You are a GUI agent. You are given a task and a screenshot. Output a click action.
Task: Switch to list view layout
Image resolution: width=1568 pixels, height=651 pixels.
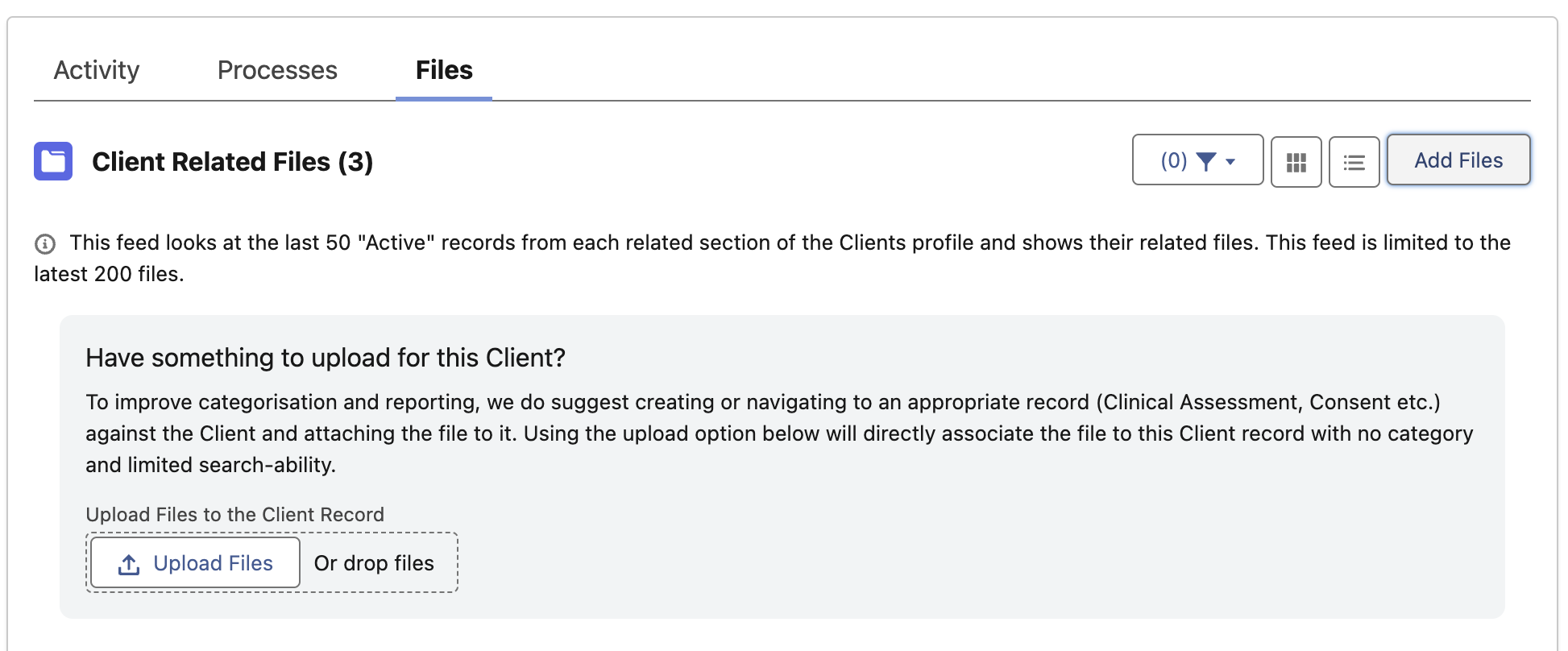1354,162
